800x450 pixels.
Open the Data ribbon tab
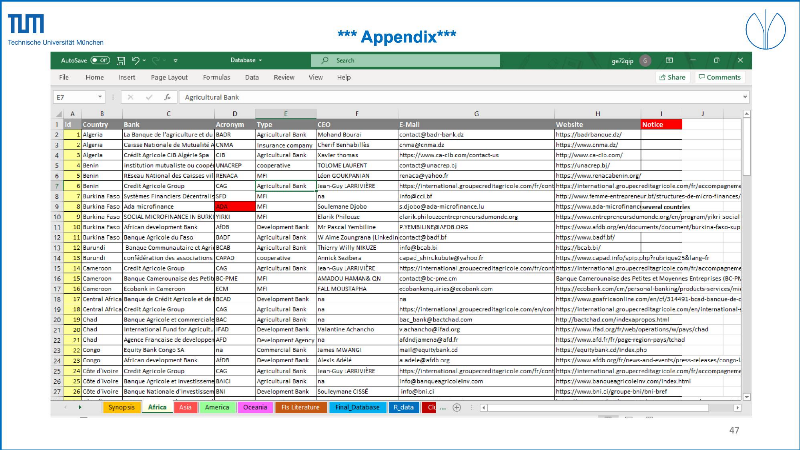(252, 78)
